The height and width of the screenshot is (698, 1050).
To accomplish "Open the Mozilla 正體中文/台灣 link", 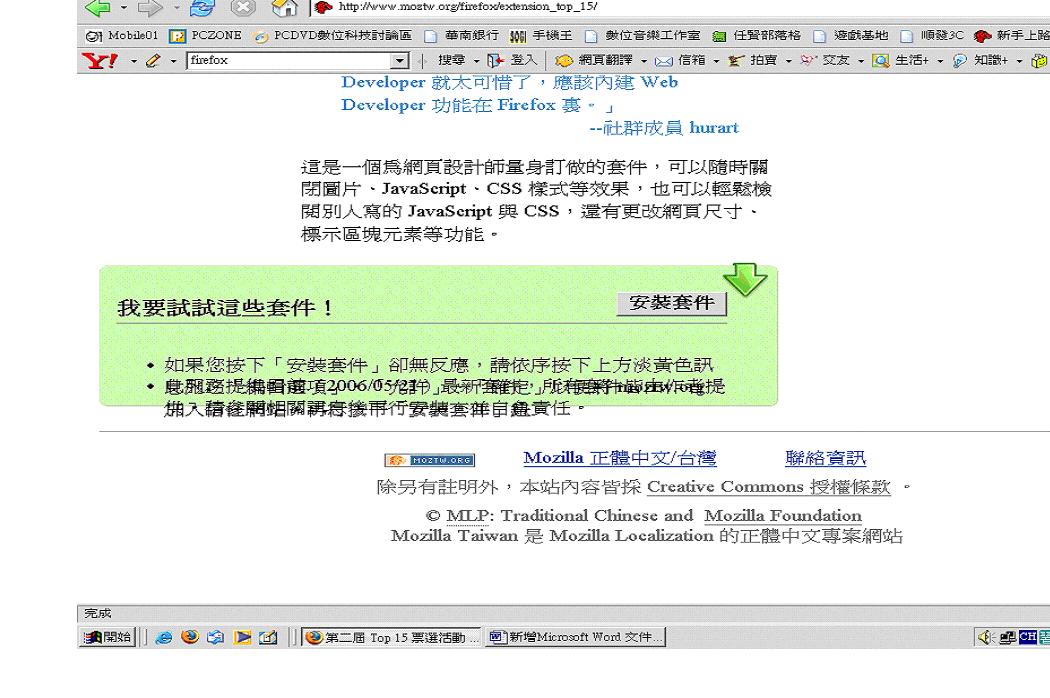I will 620,458.
